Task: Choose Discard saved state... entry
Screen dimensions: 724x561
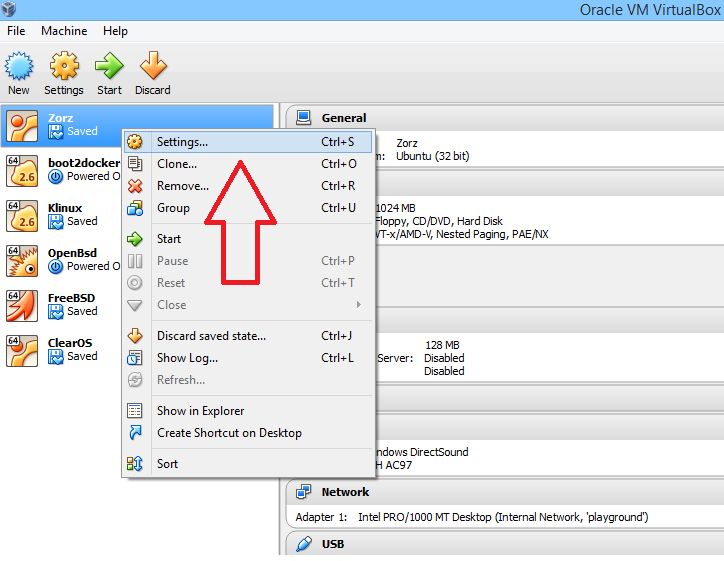Action: point(248,336)
